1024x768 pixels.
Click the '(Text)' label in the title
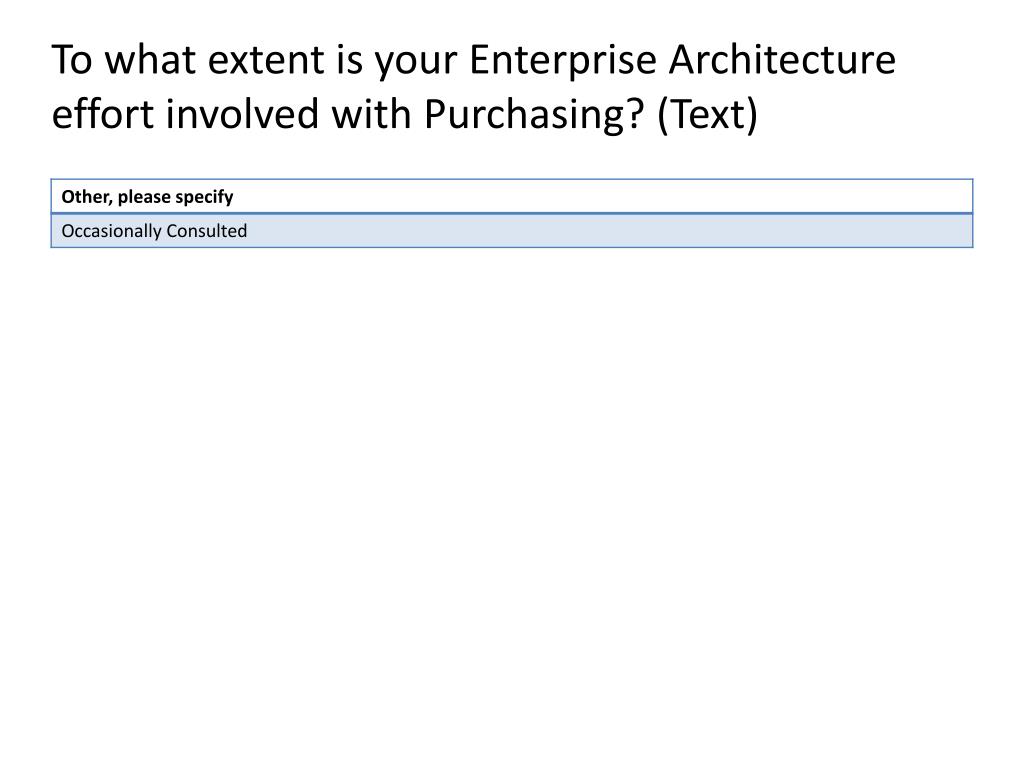[x=707, y=116]
